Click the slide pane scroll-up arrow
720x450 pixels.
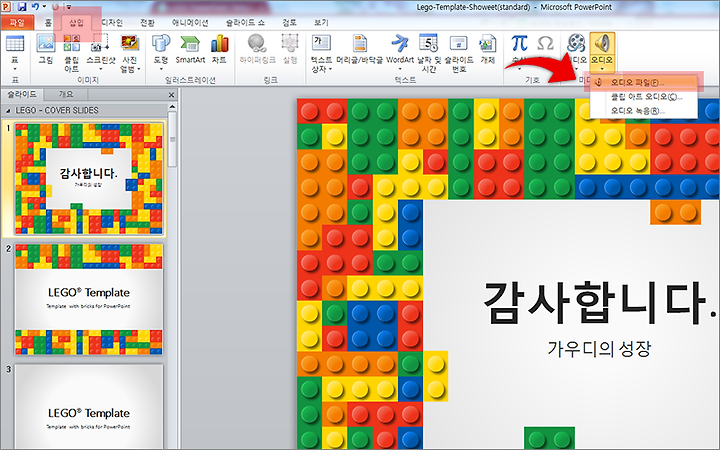pos(172,107)
